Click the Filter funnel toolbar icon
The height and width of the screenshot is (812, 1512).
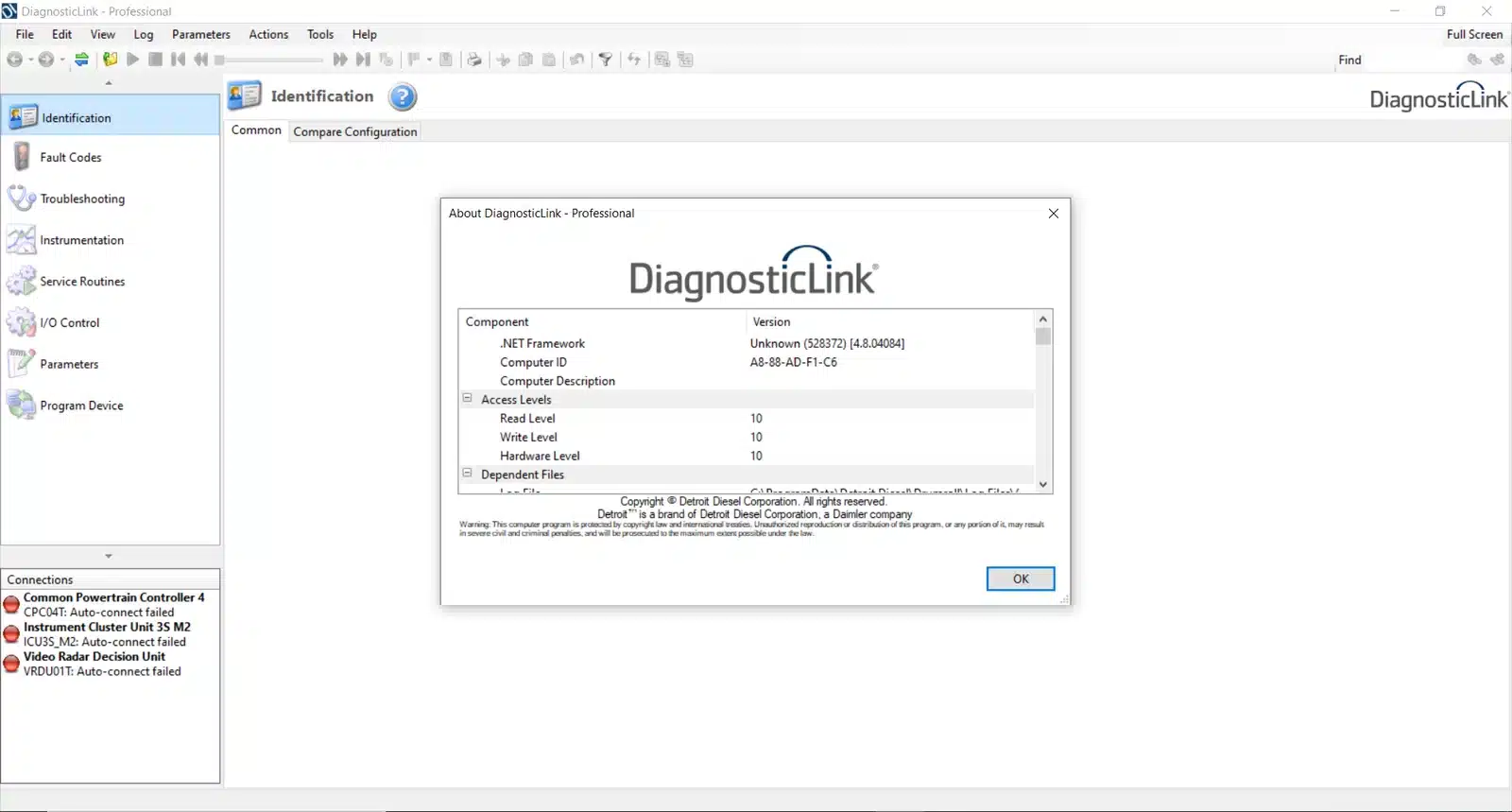[x=606, y=60]
